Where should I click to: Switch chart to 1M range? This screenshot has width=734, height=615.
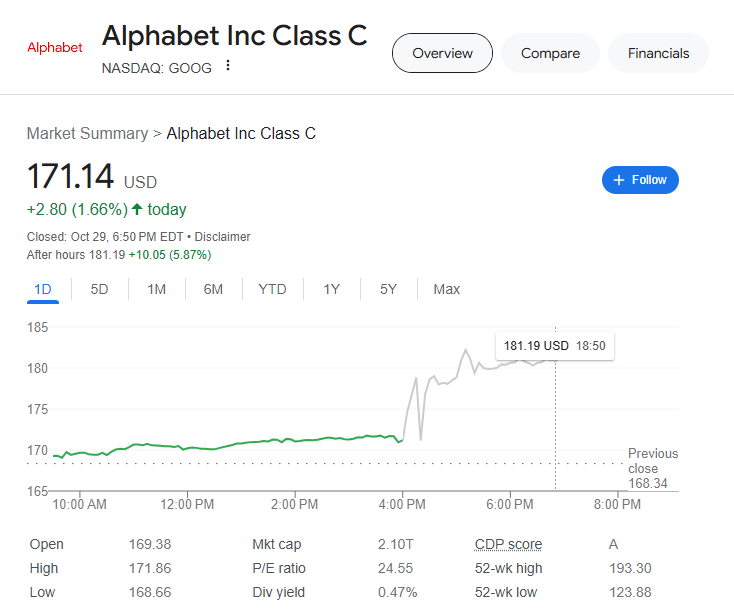pos(156,289)
